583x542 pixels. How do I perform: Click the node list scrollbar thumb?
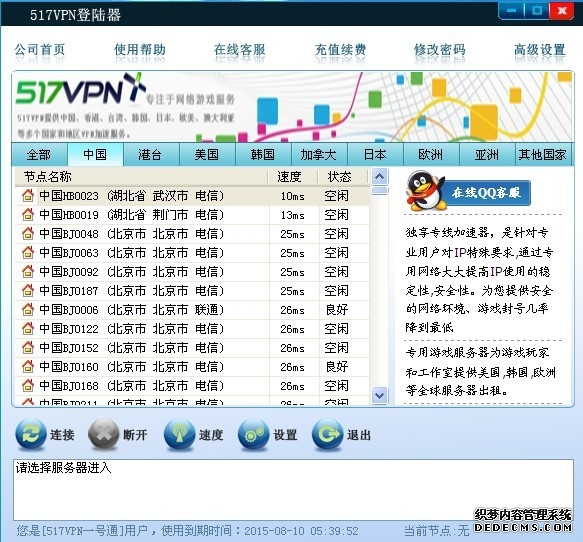(380, 190)
